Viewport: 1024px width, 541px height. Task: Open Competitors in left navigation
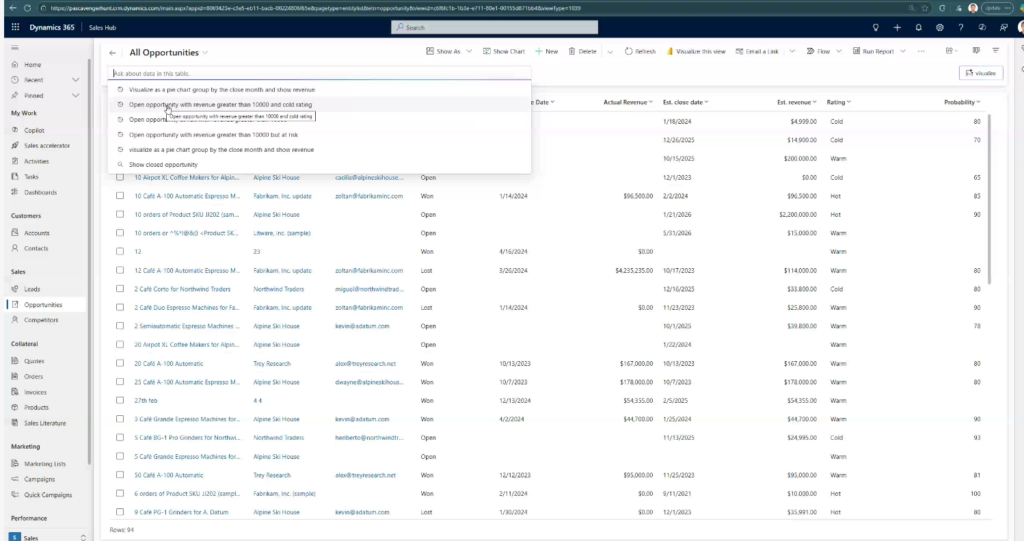[41, 320]
